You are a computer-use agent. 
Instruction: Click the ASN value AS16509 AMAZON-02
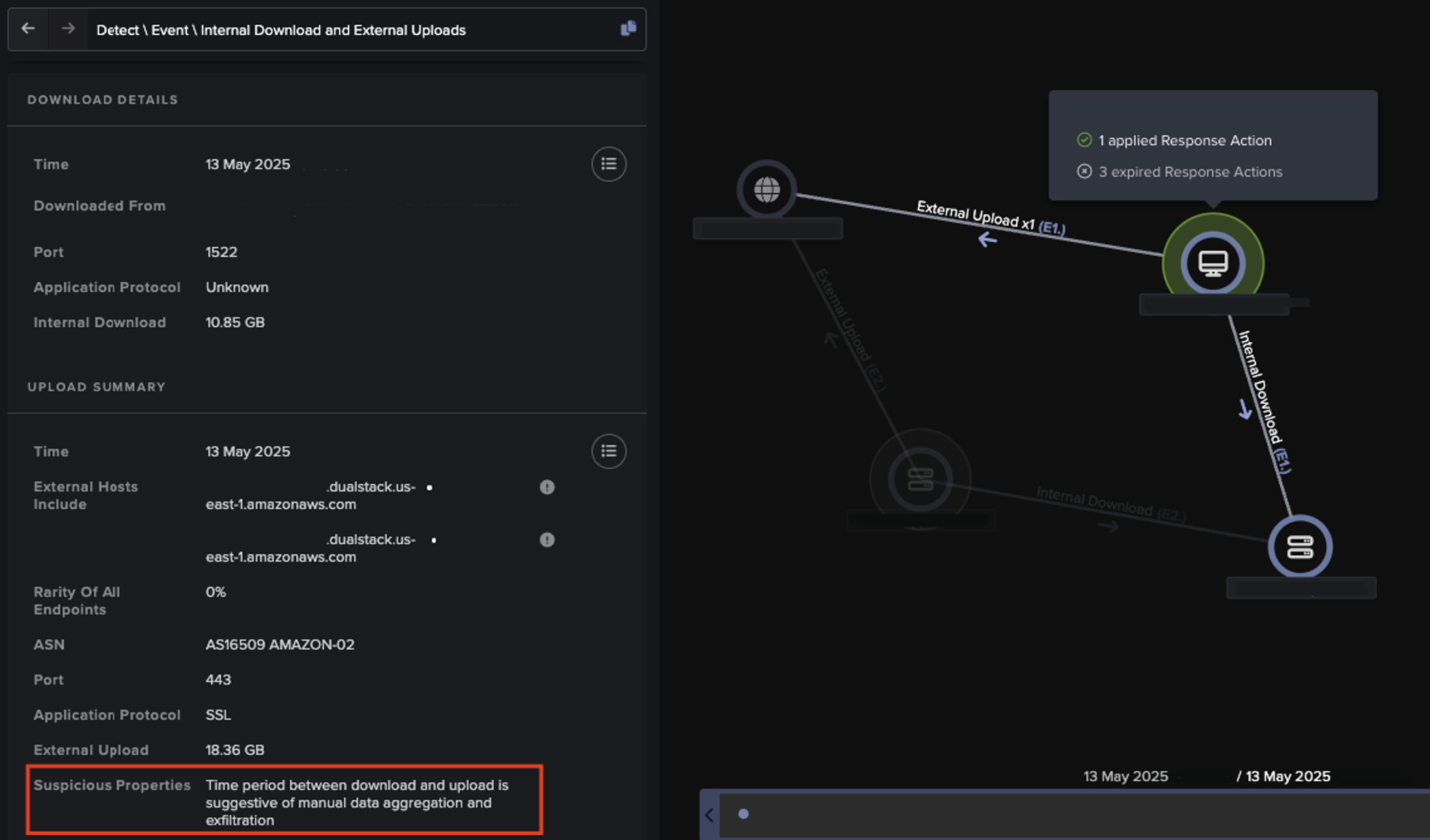coord(280,645)
